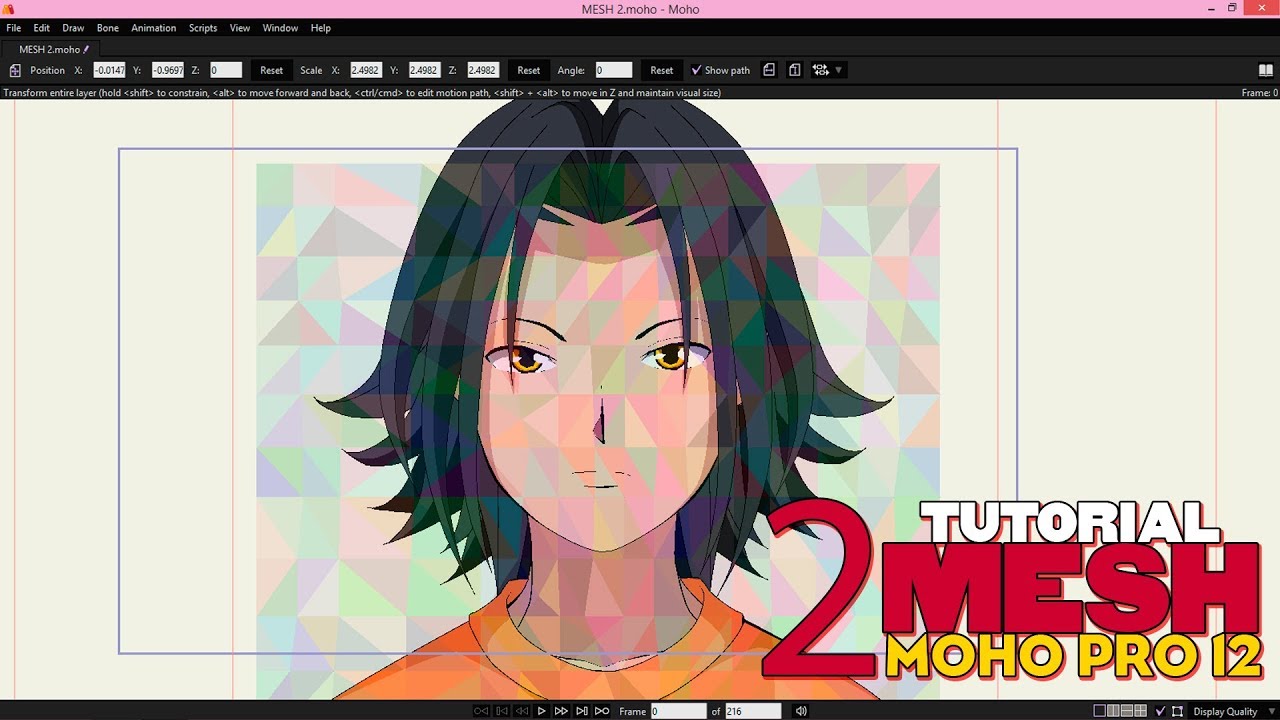Toggle the checkmark next to layout icons
The image size is (1280, 720).
coord(1160,711)
